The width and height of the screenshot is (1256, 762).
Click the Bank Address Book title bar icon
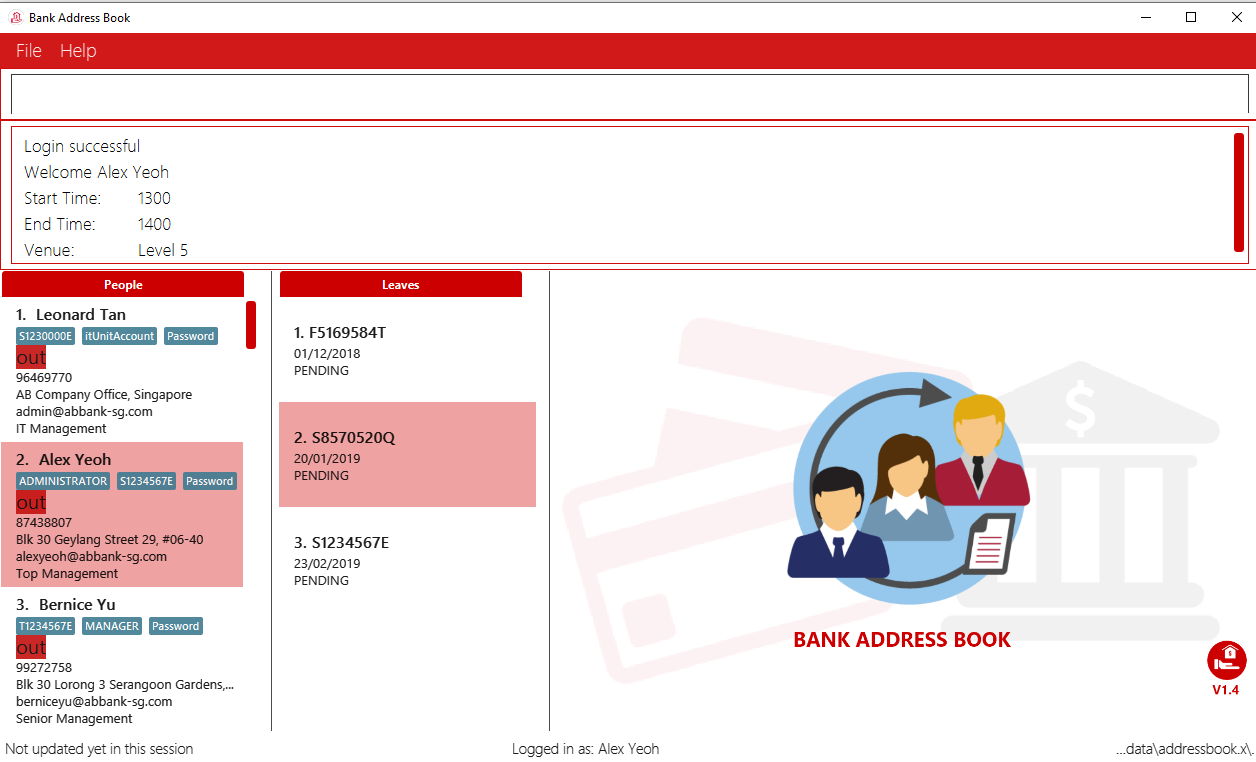click(16, 17)
